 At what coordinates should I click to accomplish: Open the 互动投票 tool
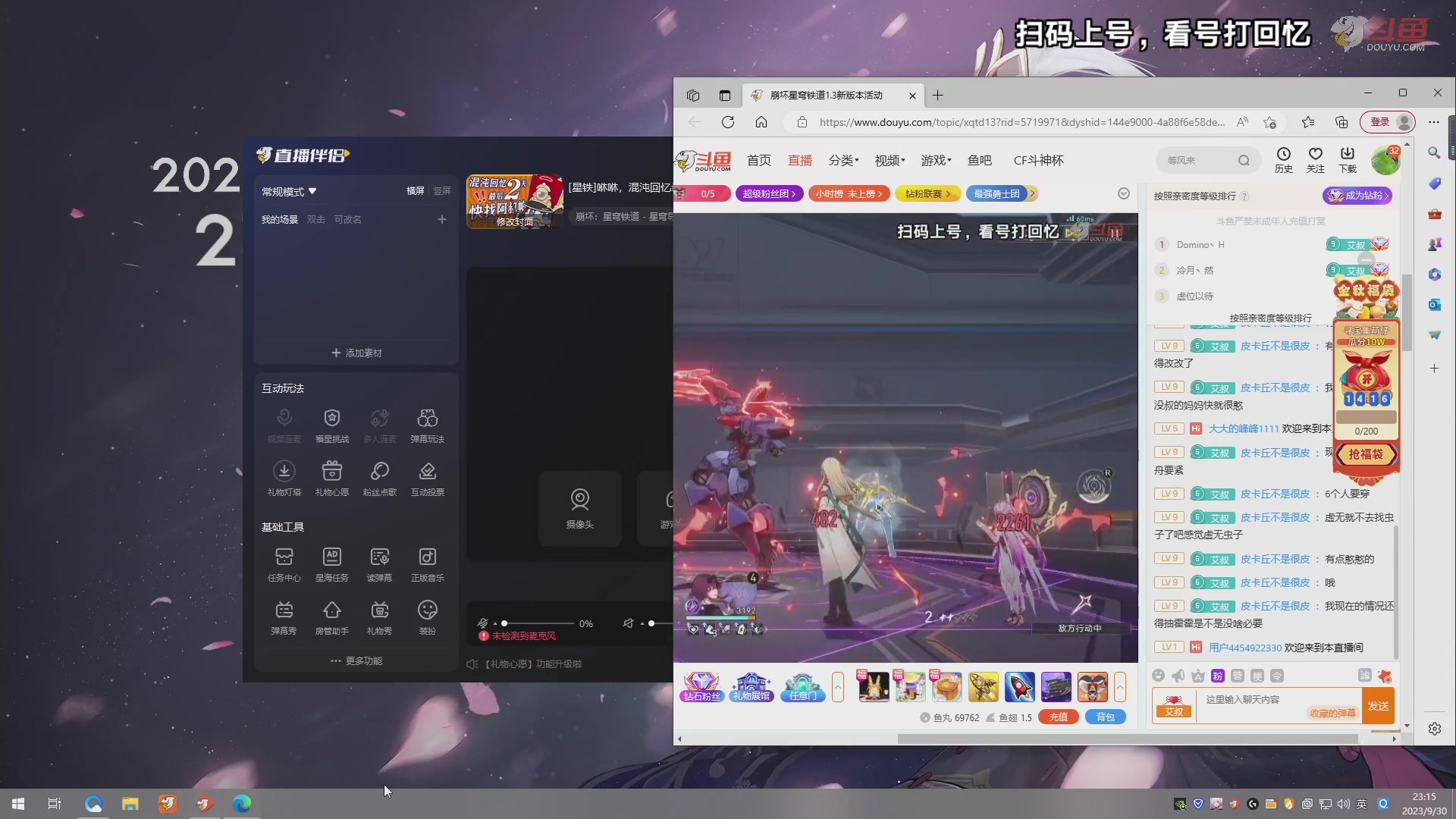pyautogui.click(x=428, y=479)
